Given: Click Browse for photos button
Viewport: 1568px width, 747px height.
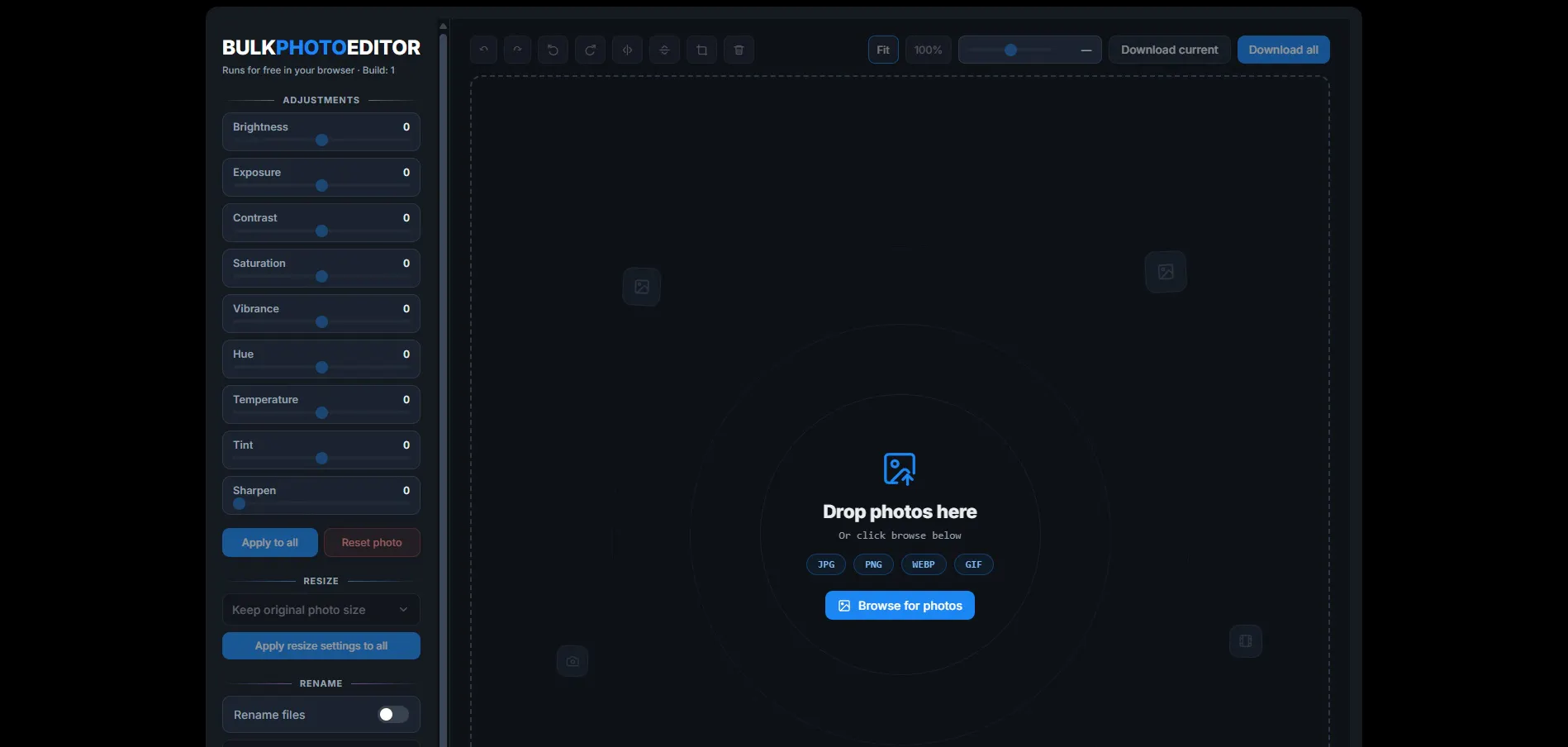Looking at the screenshot, I should click(900, 606).
